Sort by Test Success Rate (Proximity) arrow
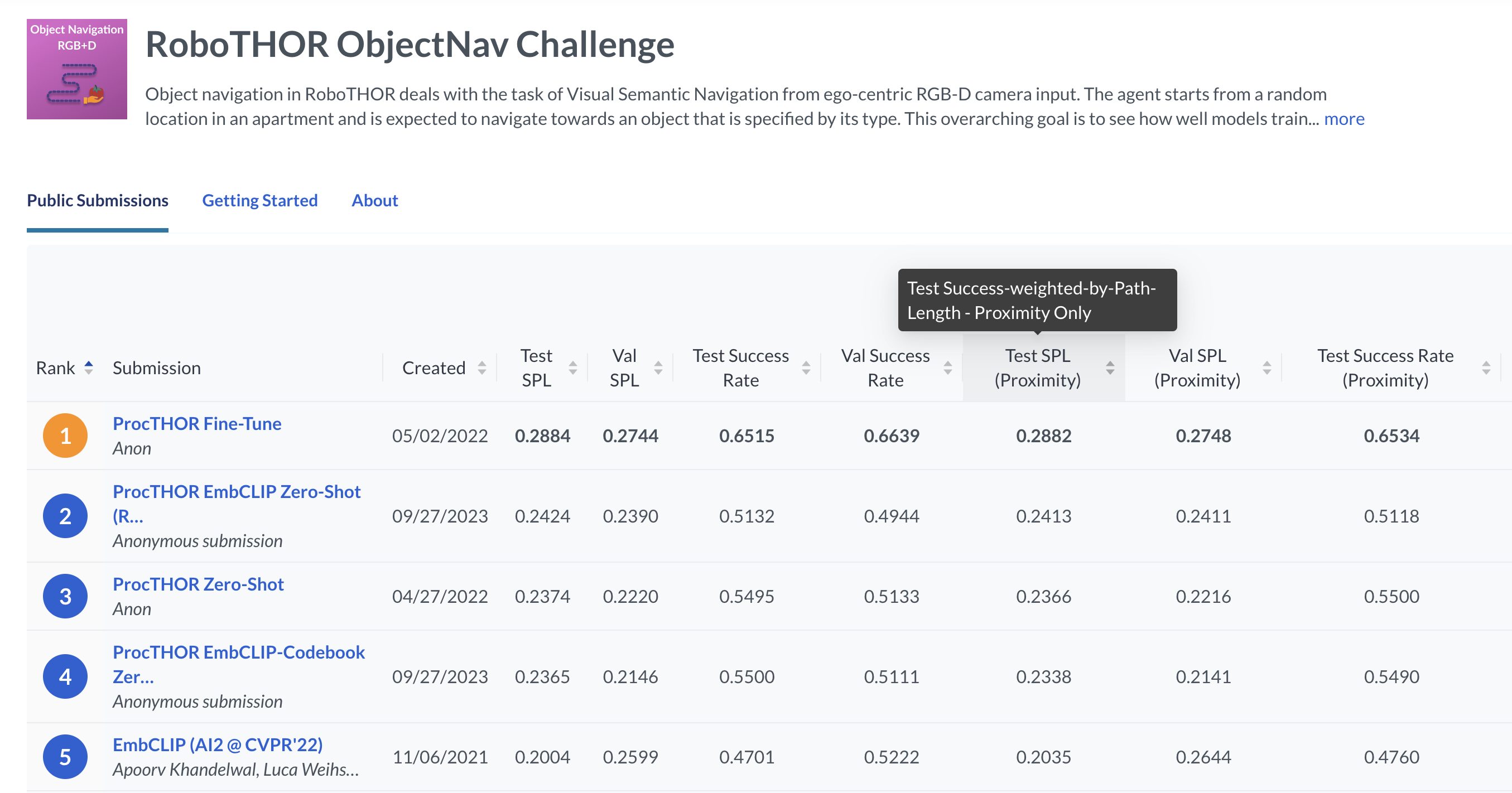Screen dimensions: 1512x793 pyautogui.click(x=1486, y=368)
